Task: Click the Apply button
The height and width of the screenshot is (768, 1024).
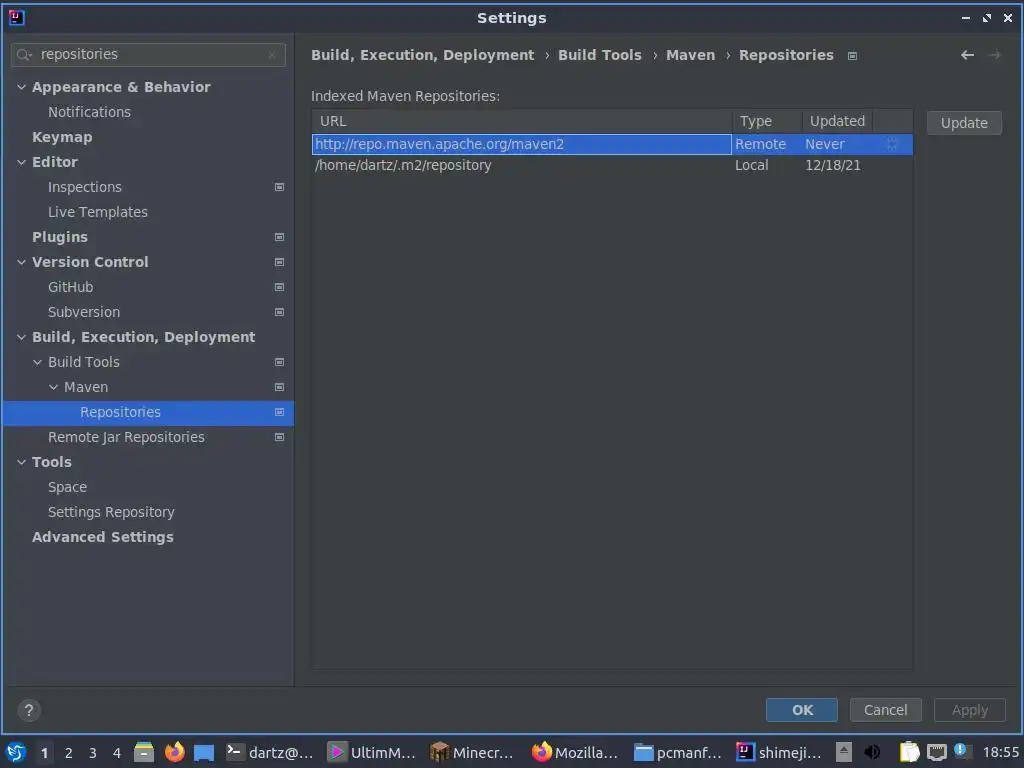Action: tap(970, 710)
